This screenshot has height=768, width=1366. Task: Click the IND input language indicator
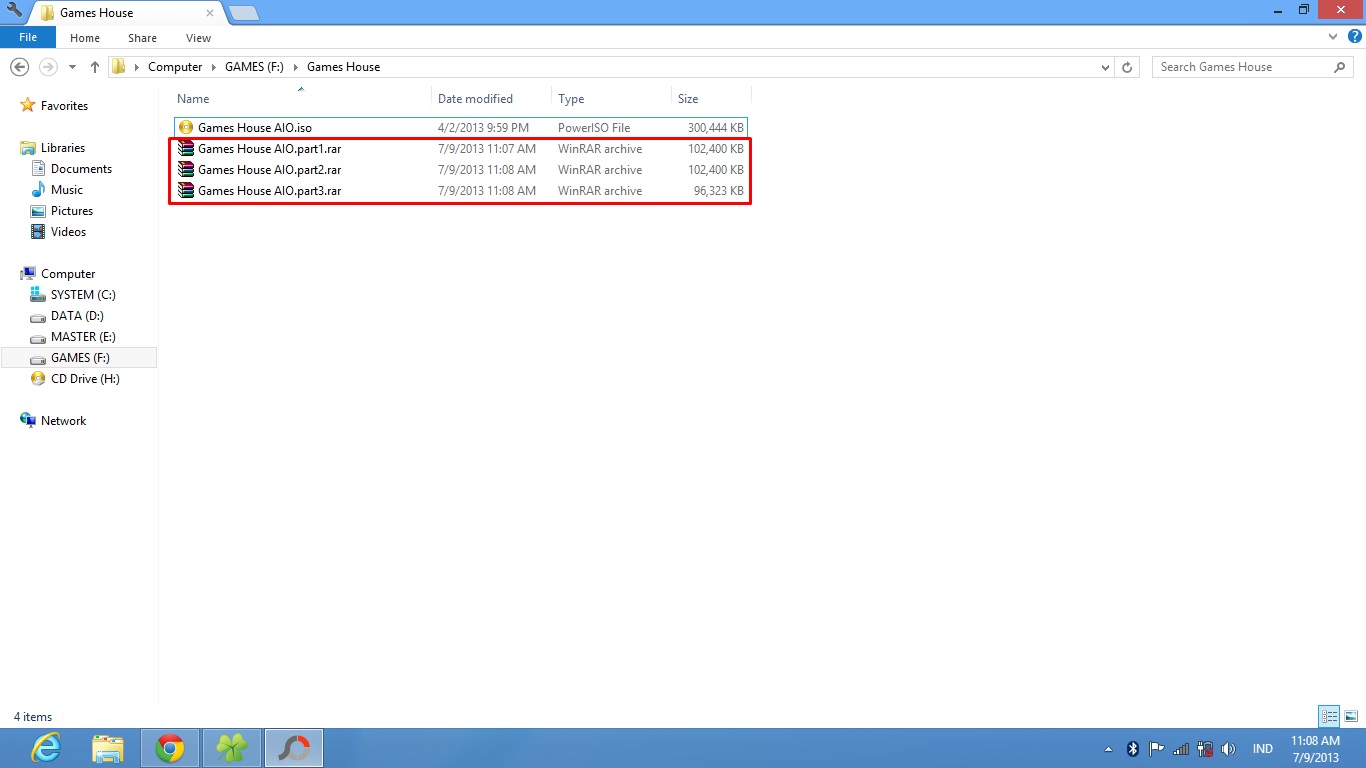coord(1262,749)
